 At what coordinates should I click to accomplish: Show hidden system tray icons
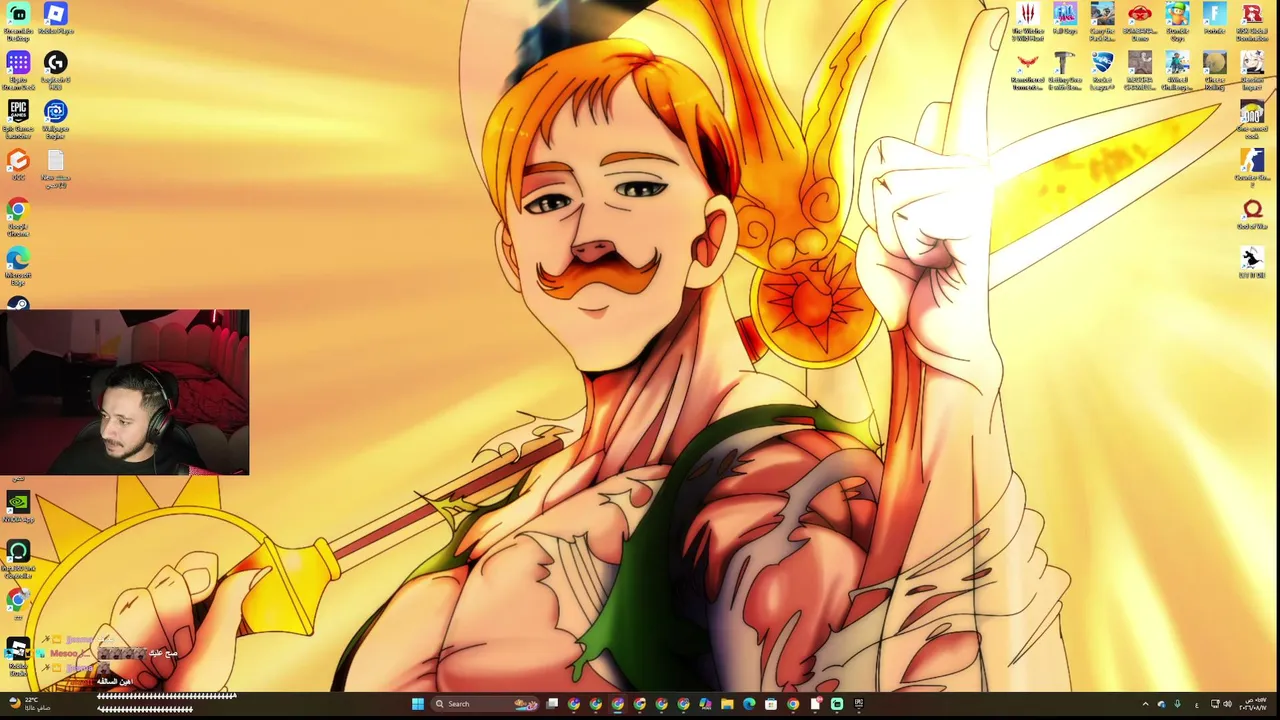pyautogui.click(x=1146, y=704)
